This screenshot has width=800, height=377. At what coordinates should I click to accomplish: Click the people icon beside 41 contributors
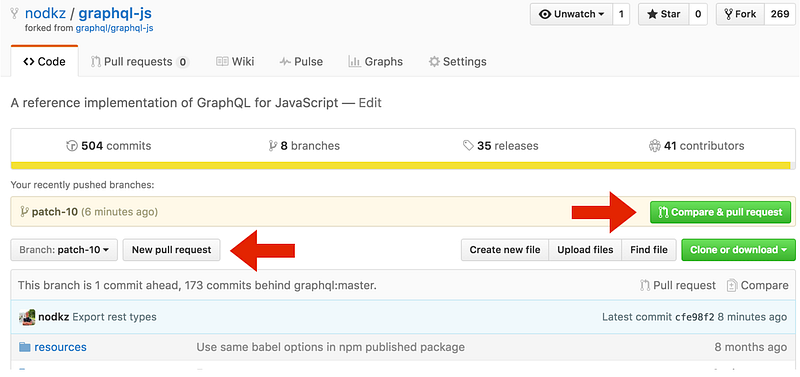point(655,146)
